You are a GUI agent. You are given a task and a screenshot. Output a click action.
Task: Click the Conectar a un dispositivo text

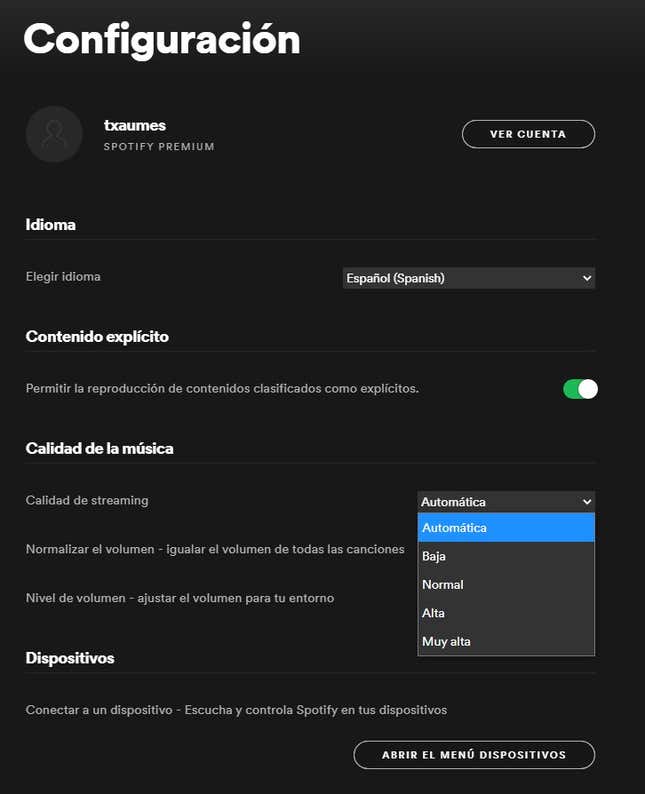[x=236, y=710]
